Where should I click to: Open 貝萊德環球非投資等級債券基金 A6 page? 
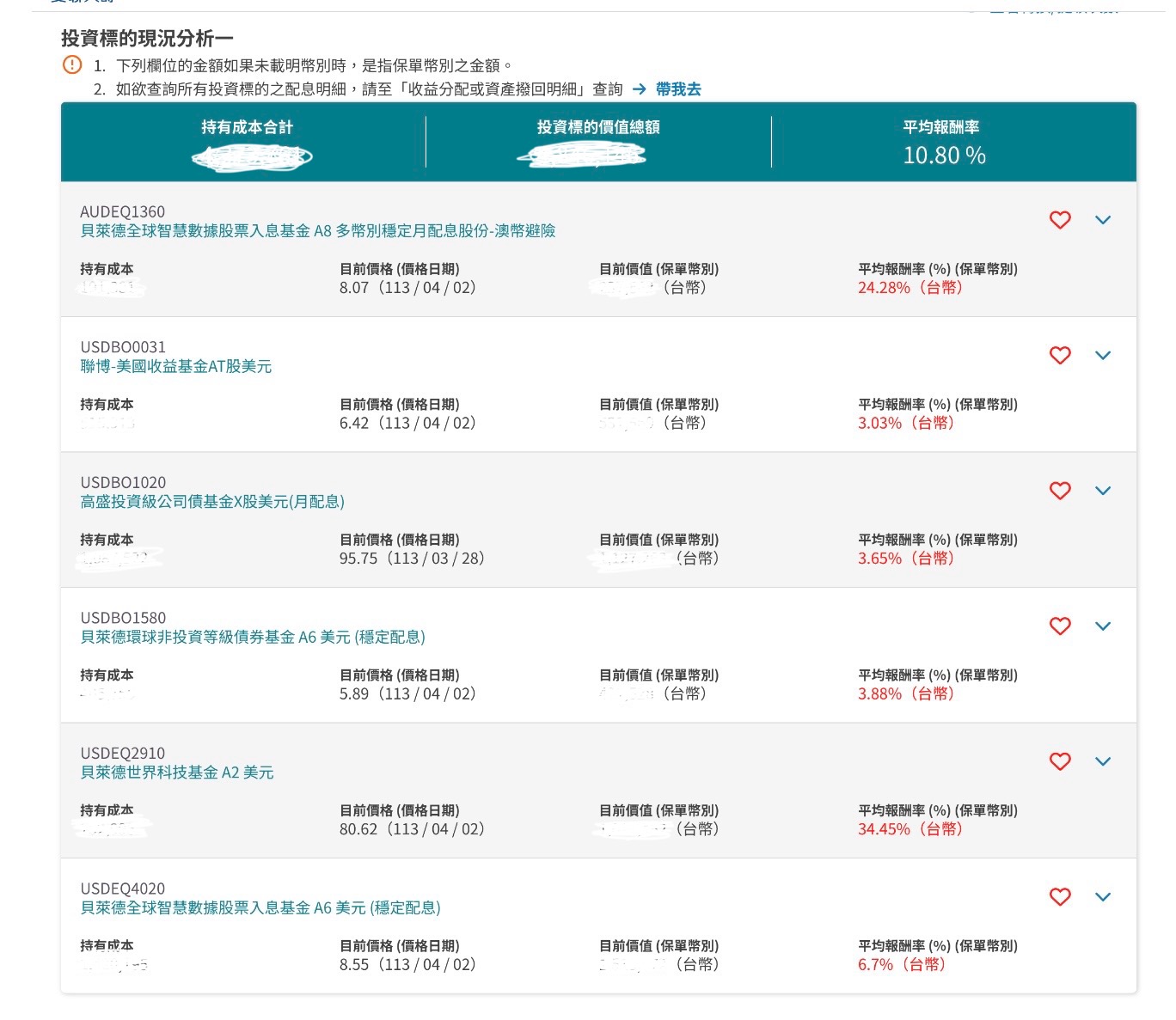coord(254,637)
